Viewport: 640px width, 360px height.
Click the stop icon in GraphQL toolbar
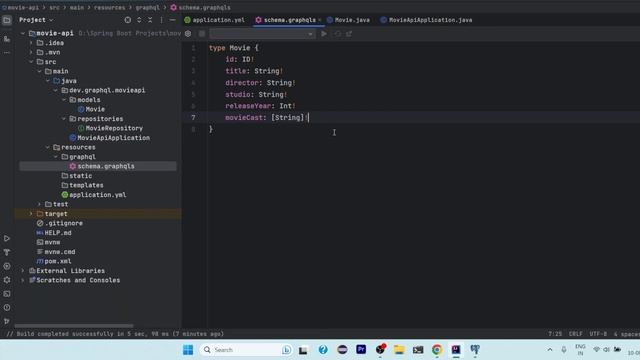click(202, 34)
